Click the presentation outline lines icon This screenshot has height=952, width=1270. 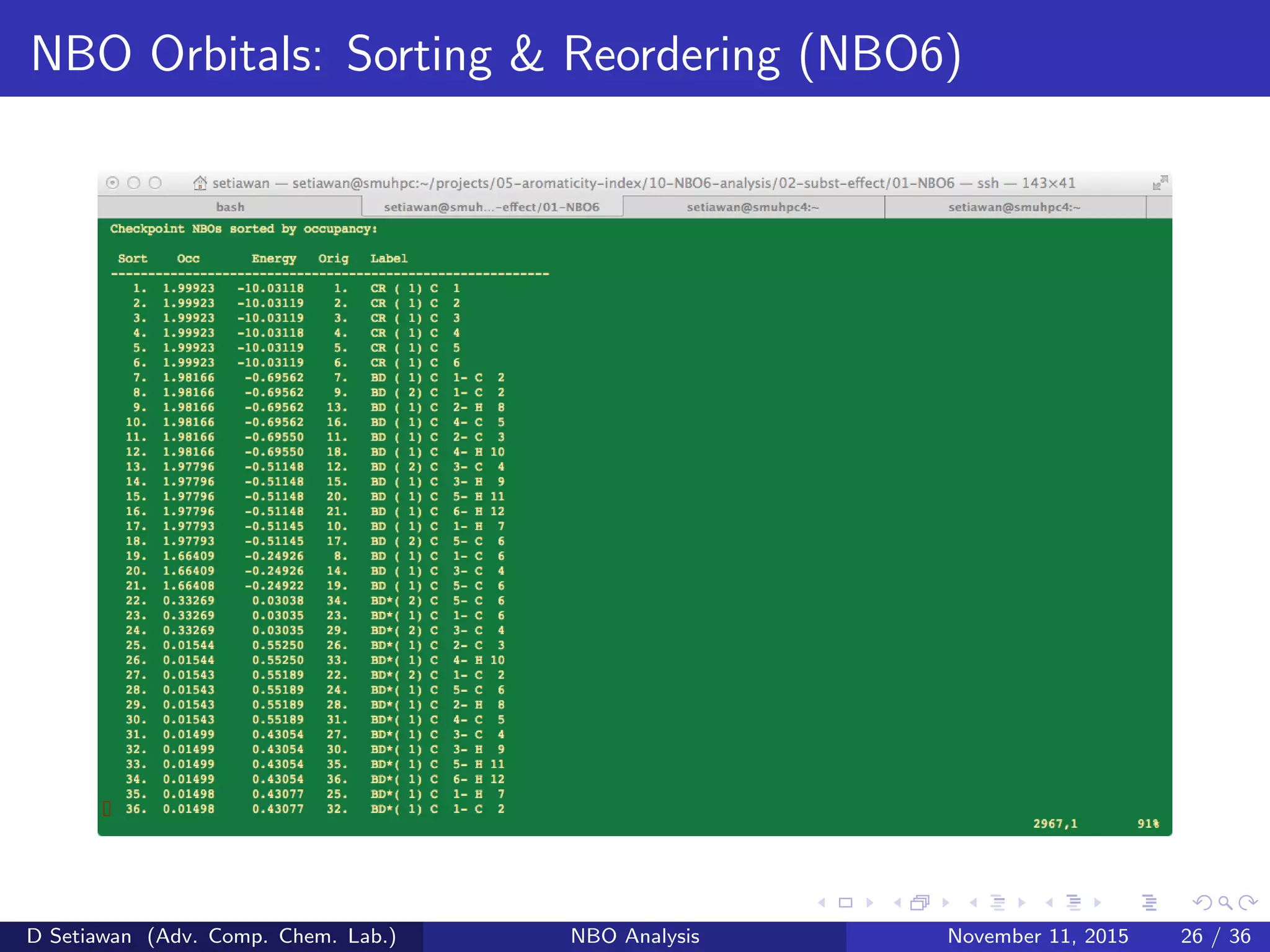1149,903
